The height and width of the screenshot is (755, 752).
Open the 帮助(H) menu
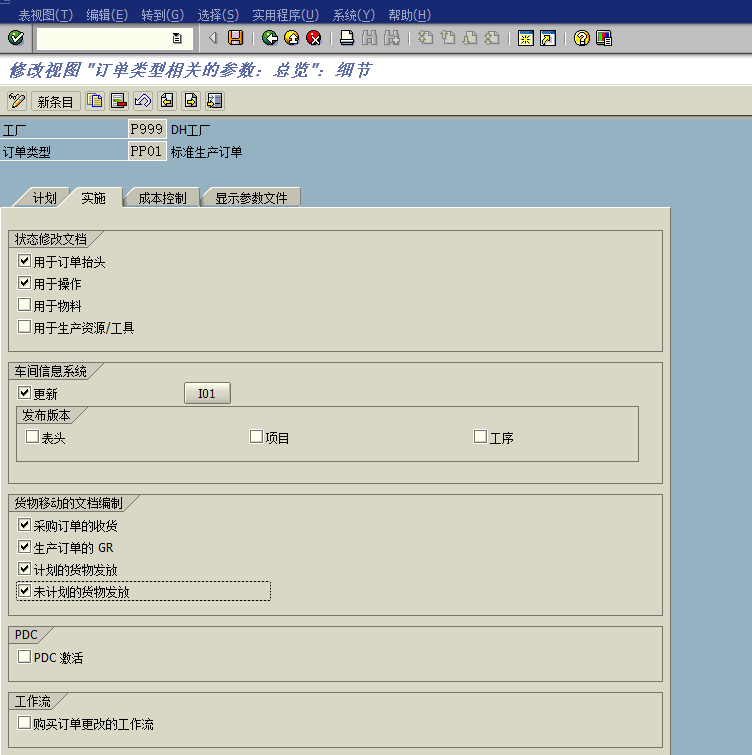click(410, 15)
